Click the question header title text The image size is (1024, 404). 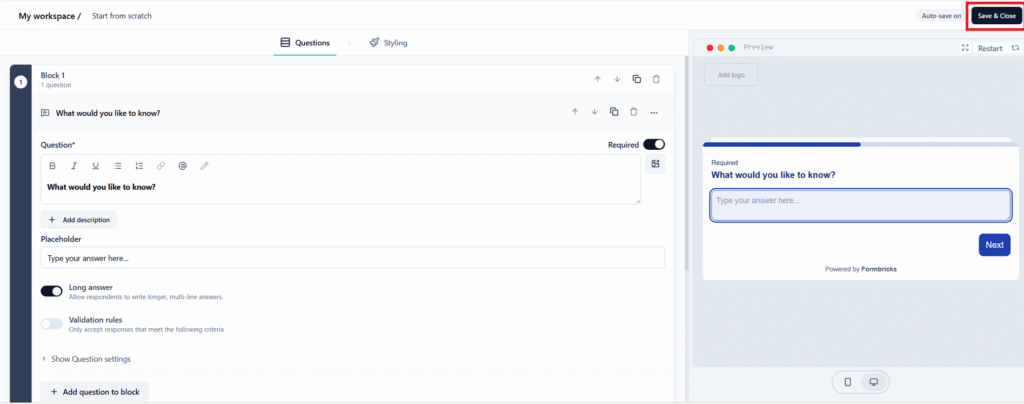(108, 113)
